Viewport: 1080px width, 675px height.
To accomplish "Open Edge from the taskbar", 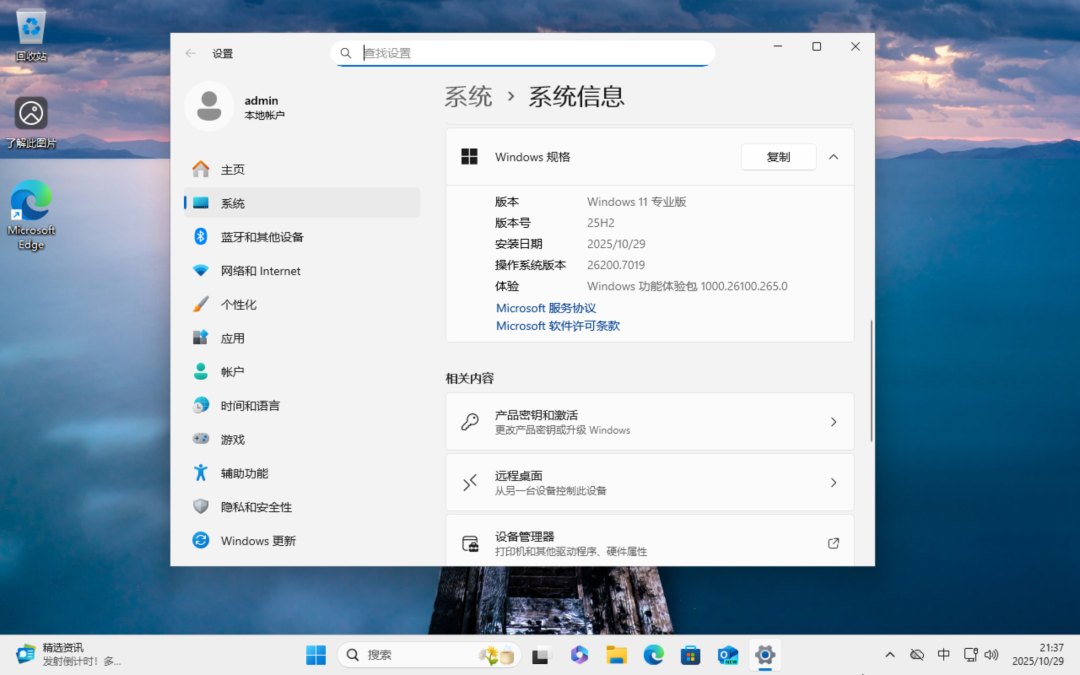I will (x=654, y=654).
